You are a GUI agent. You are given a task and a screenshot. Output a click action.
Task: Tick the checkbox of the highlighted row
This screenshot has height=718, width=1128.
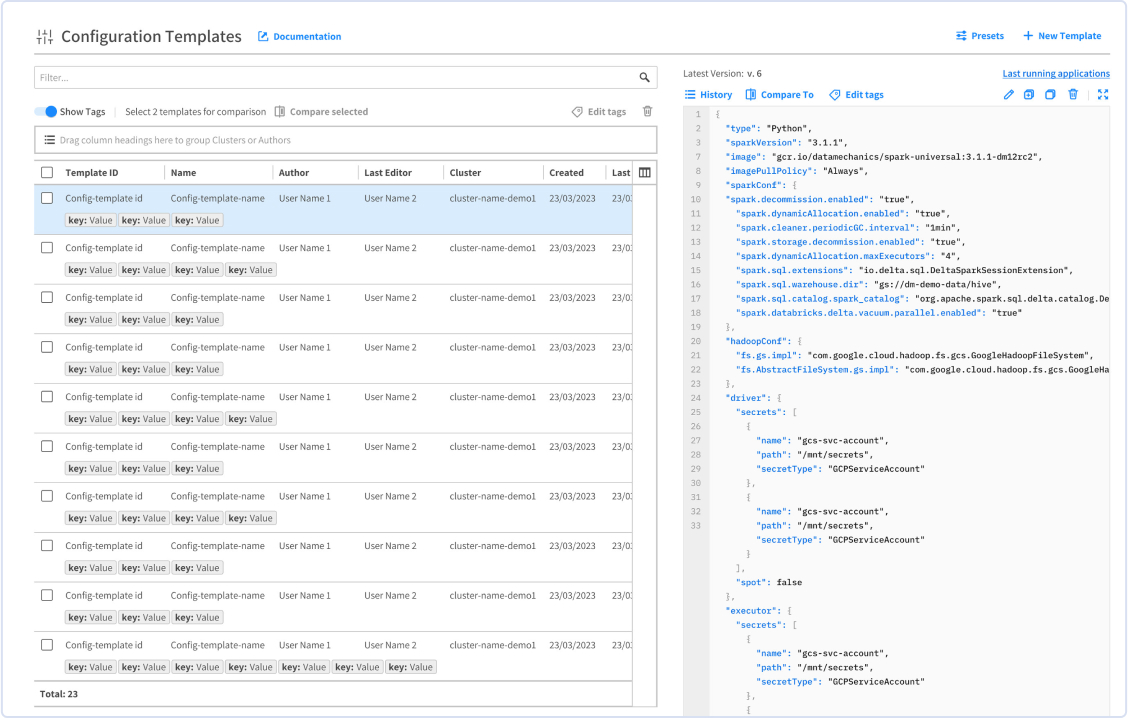47,198
